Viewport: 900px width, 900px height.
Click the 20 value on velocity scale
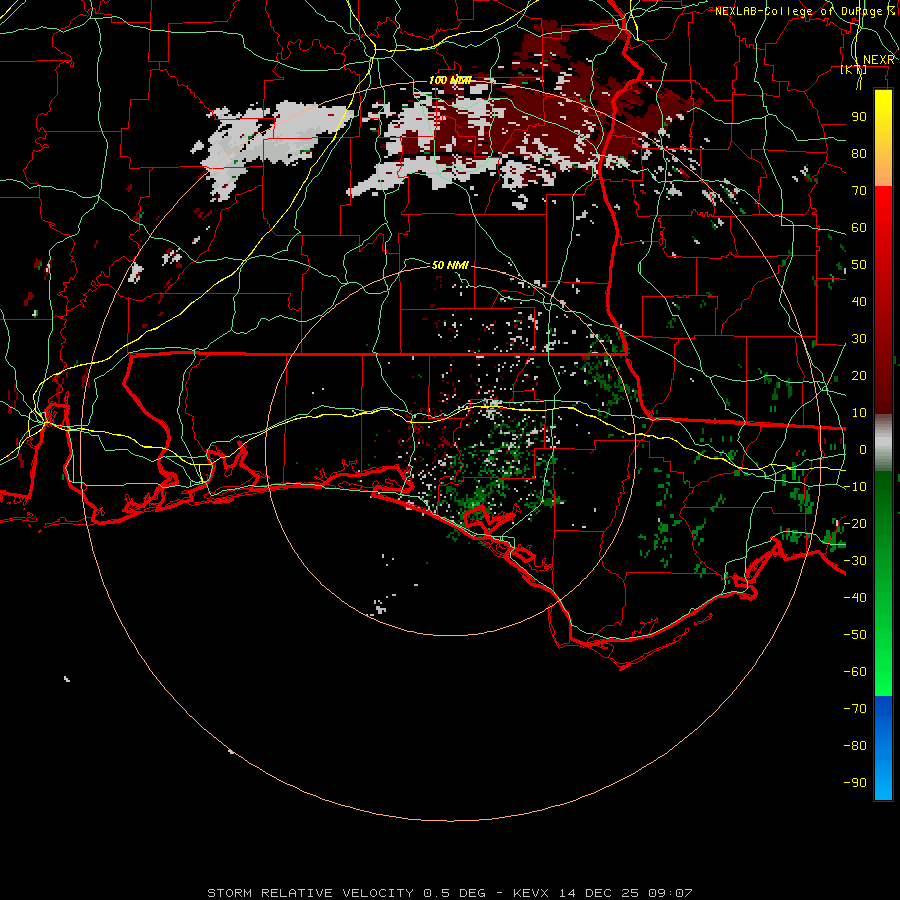pos(859,375)
